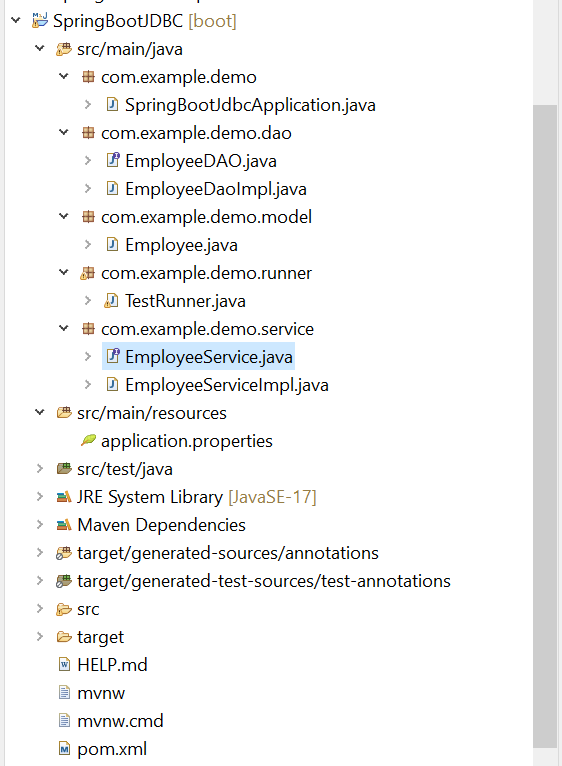562x766 pixels.
Task: Click the JRE System Library icon
Action: [x=64, y=497]
